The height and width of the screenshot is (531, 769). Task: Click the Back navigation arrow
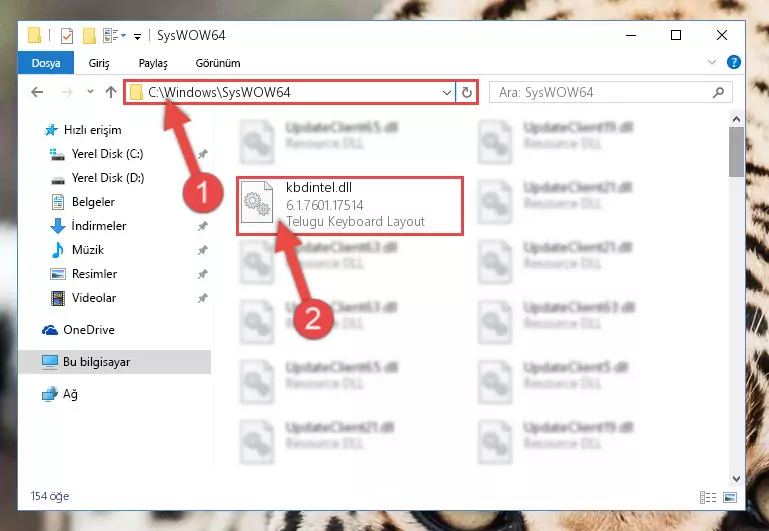click(x=37, y=92)
